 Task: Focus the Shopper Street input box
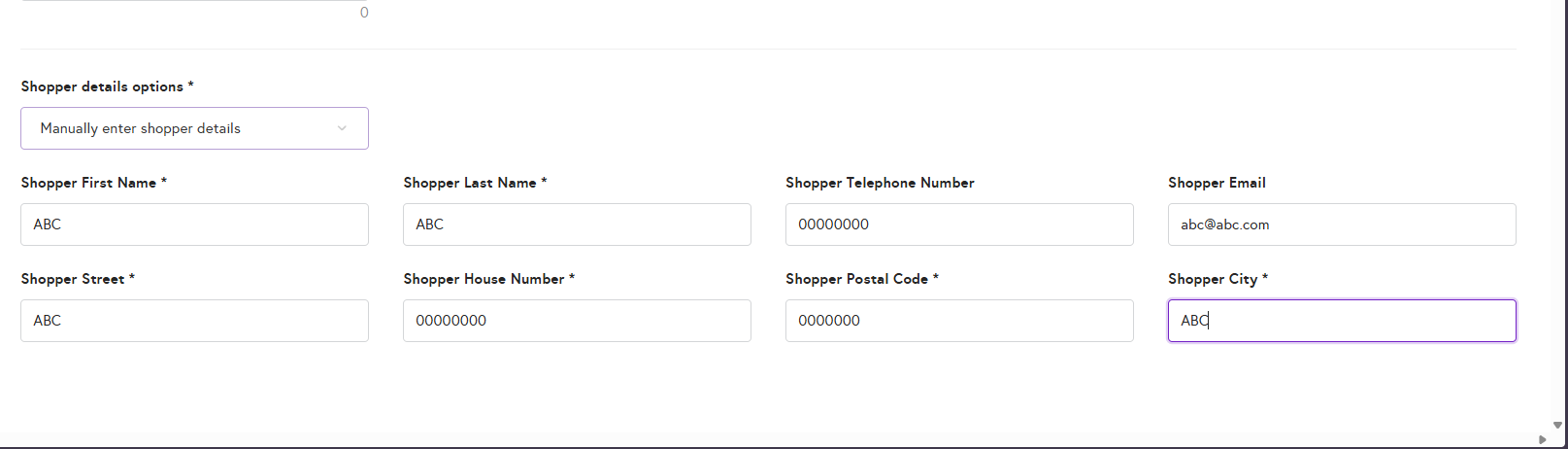[x=194, y=321]
